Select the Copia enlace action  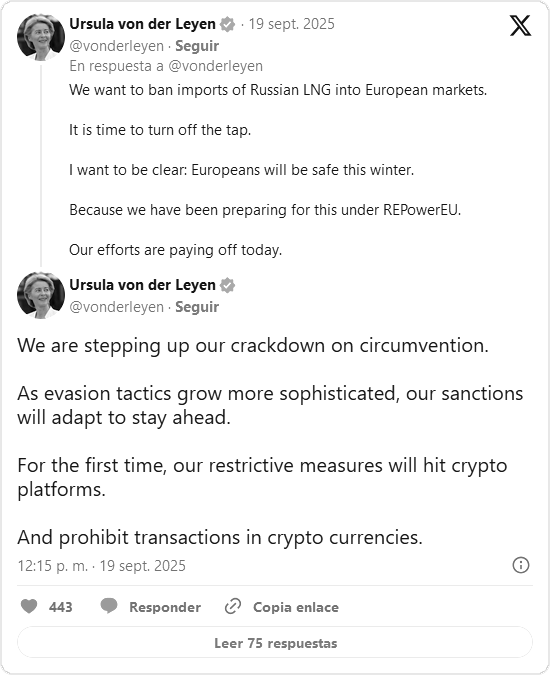click(296, 607)
